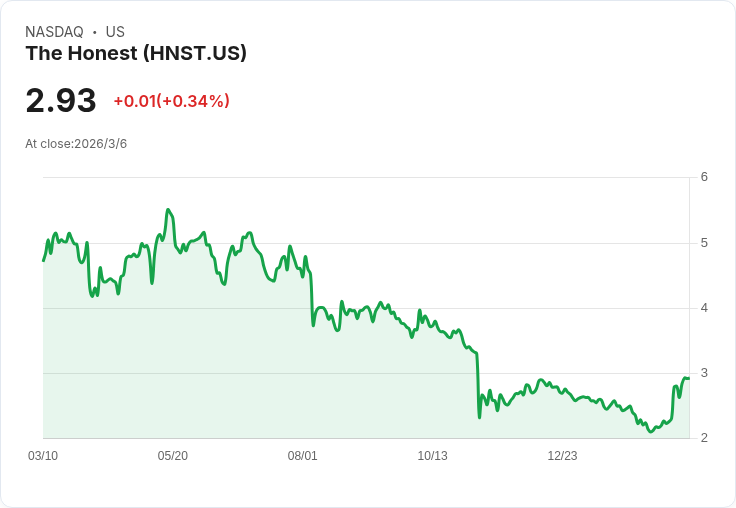
Task: Select the 03/10 date on x-axis
Action: pos(43,455)
